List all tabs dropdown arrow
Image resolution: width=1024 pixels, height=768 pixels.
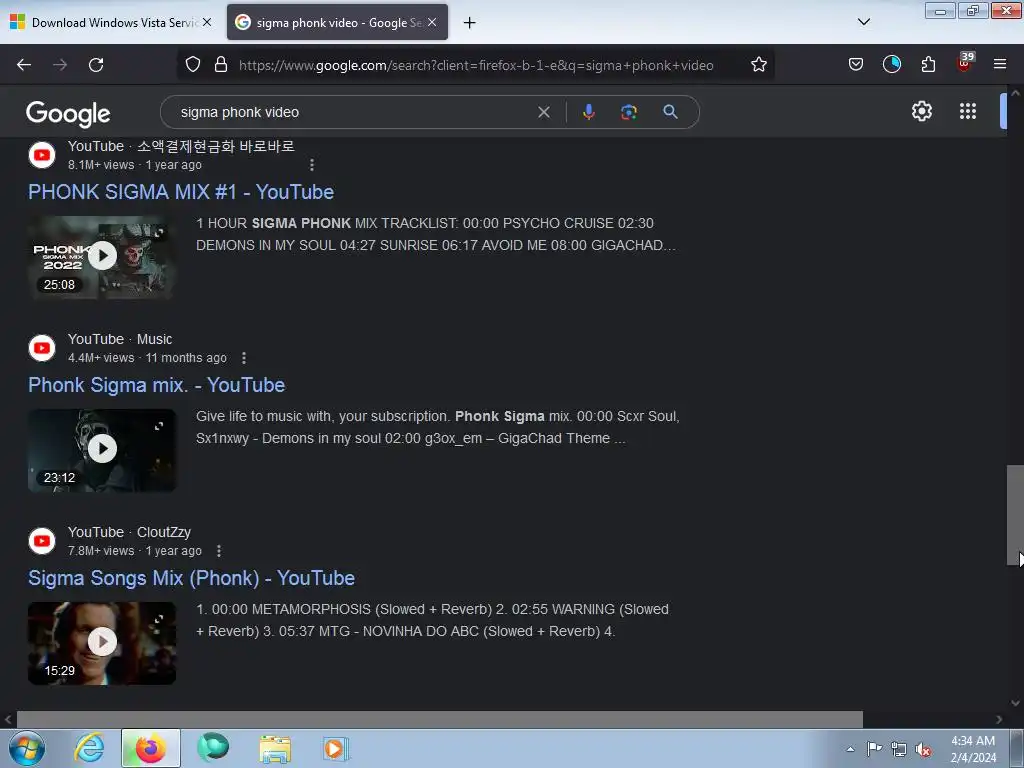click(863, 22)
